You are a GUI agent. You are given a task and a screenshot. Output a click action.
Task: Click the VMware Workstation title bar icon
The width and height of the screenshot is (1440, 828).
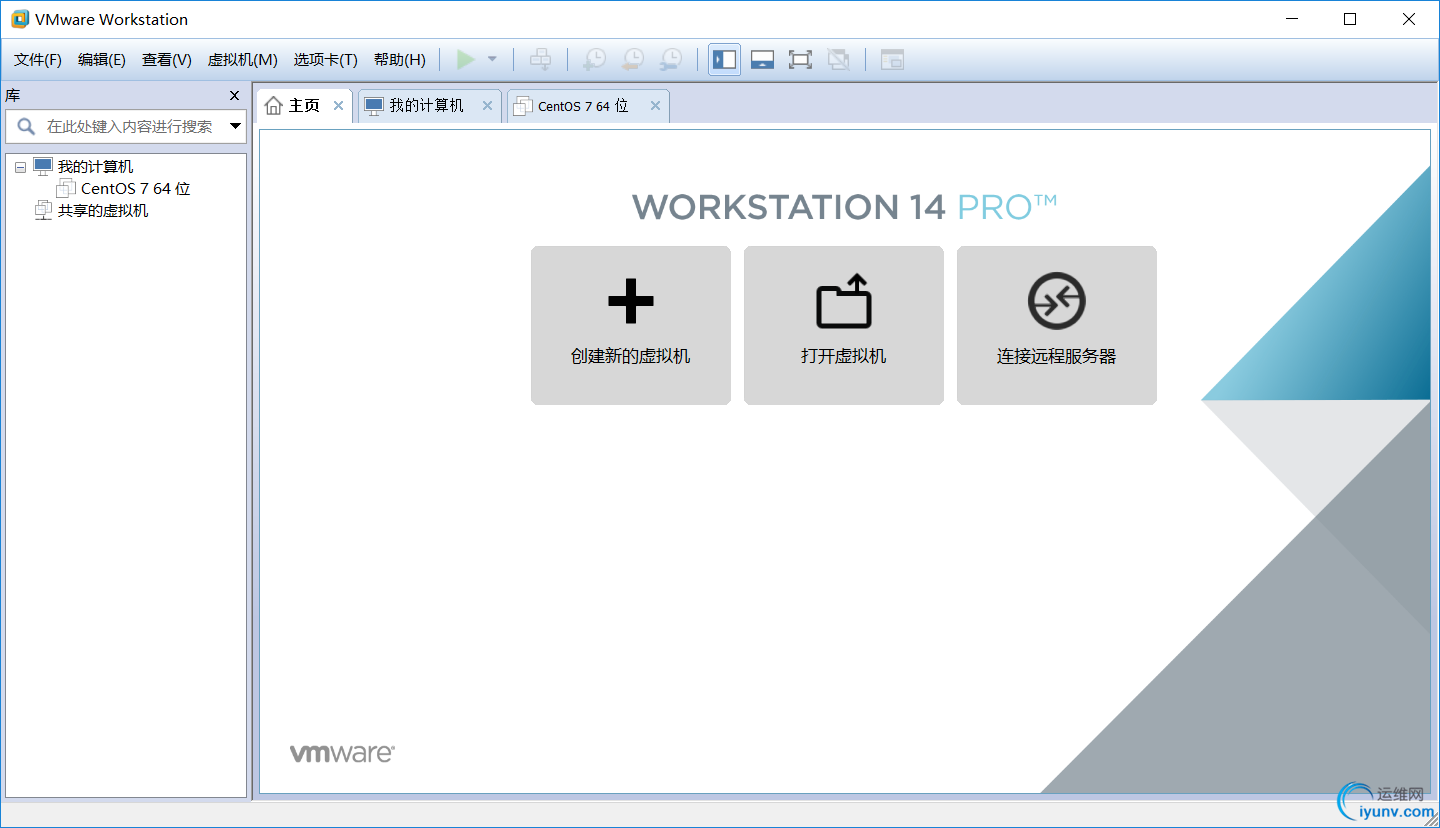20,19
